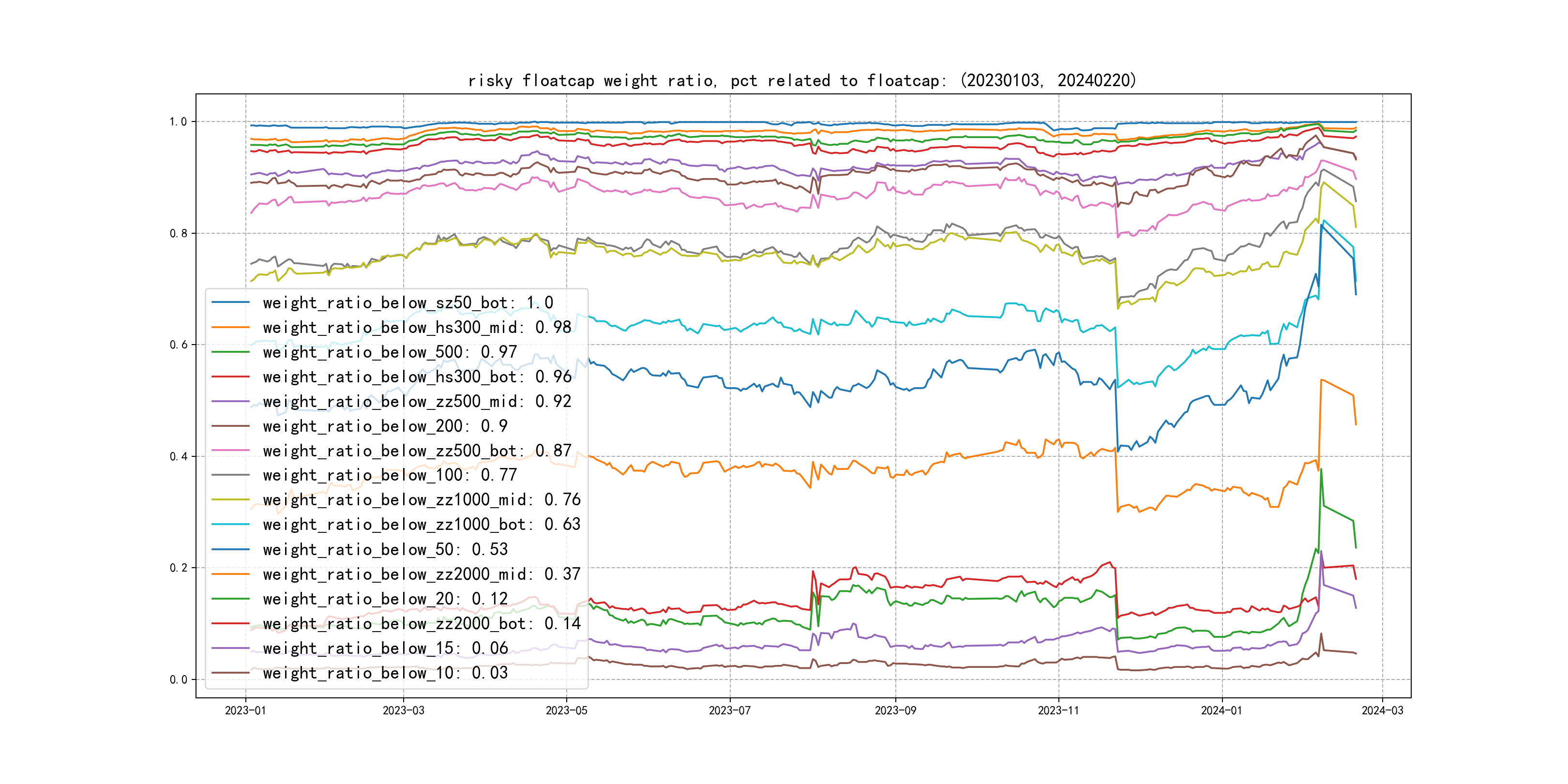Click legend label weight_ratio_below_zz2000_mid

(421, 574)
